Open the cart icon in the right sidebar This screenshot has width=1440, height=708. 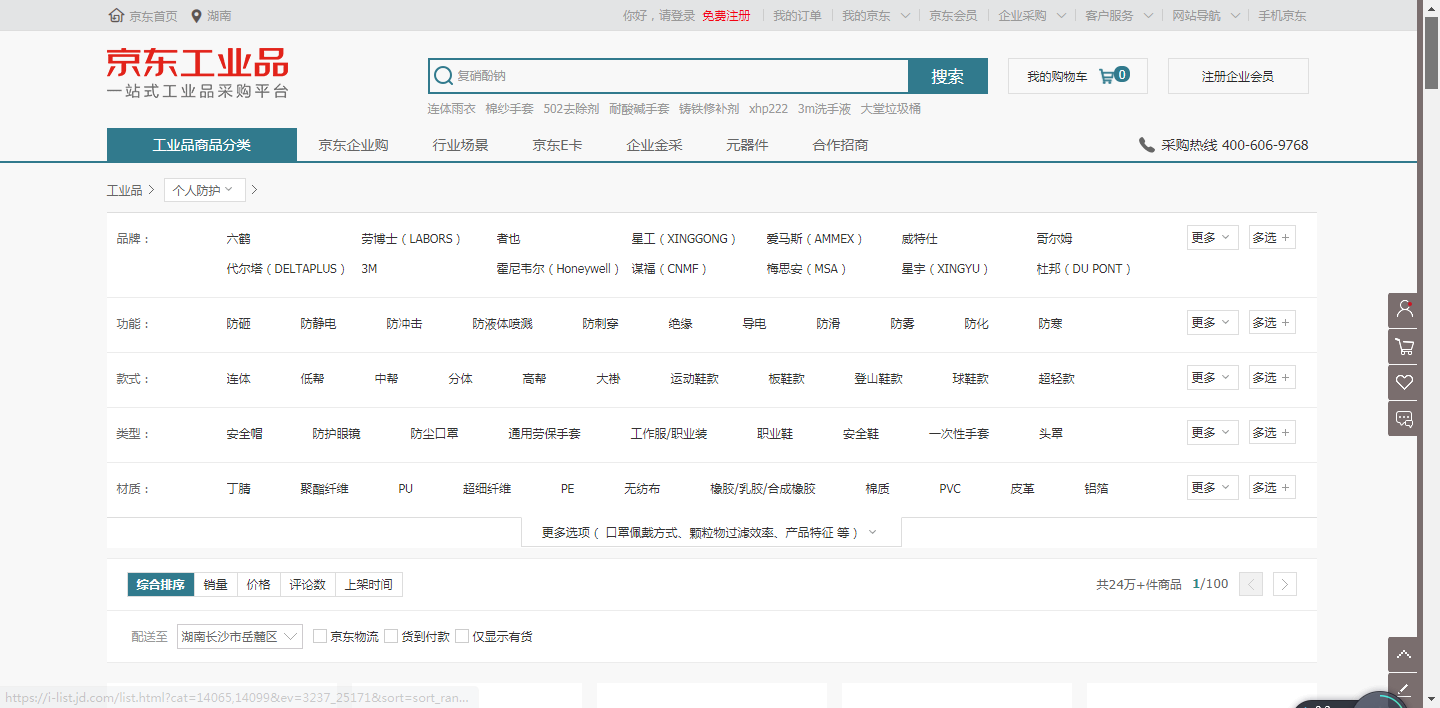click(1405, 346)
